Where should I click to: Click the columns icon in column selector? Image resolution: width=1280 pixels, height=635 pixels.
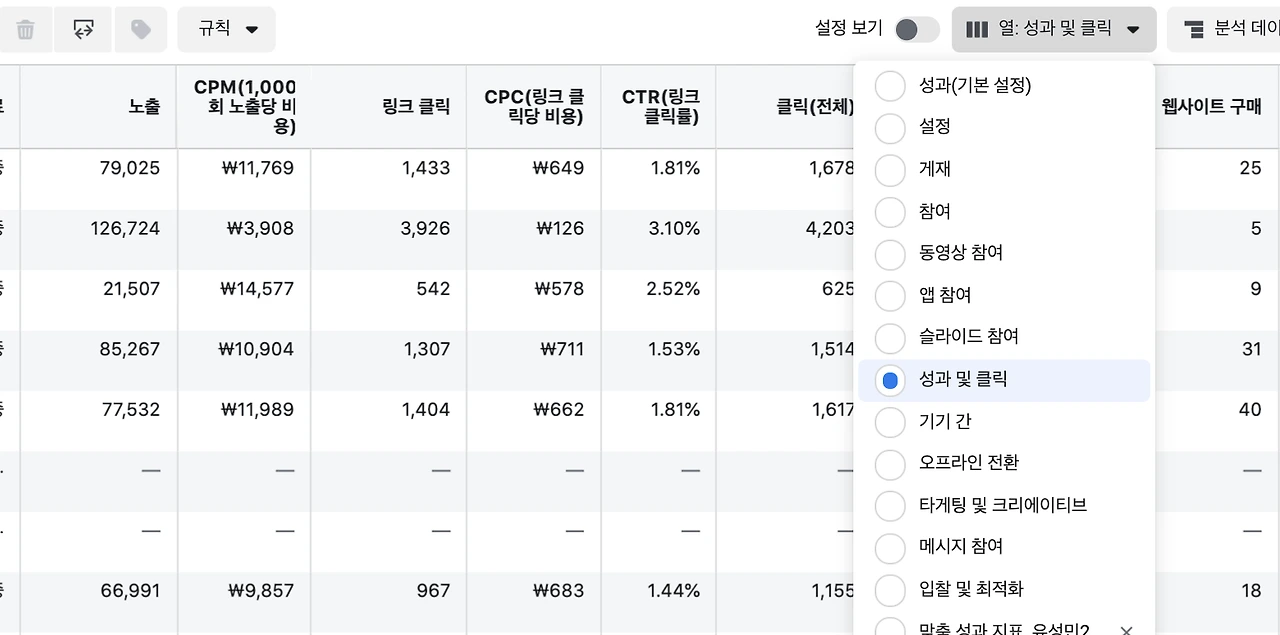point(977,30)
